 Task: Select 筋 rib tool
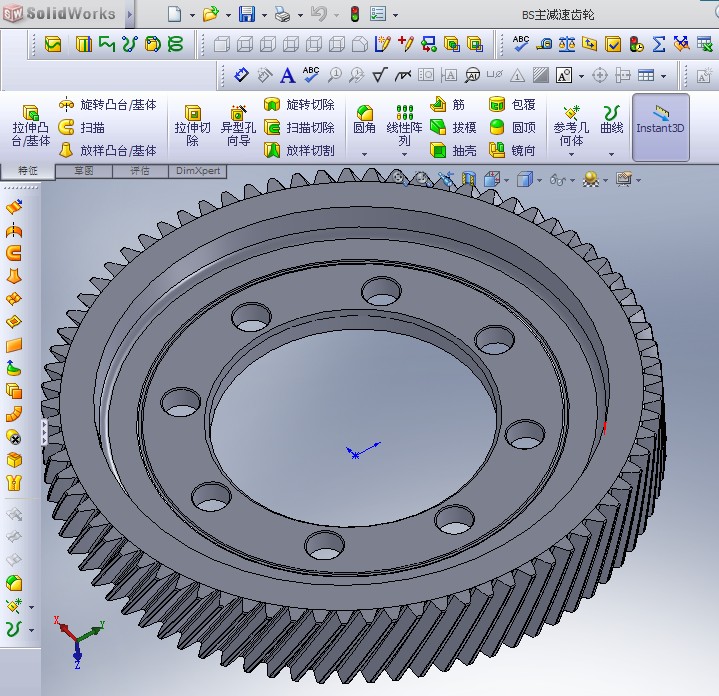[447, 105]
